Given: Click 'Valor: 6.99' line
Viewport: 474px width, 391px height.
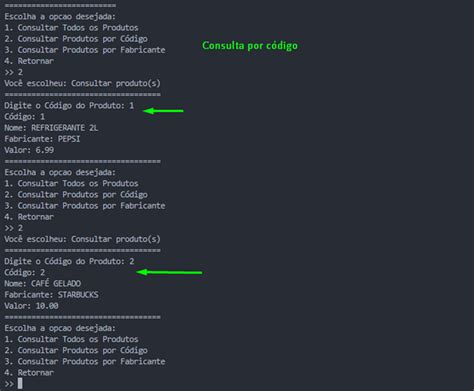Looking at the screenshot, I should 29,150.
